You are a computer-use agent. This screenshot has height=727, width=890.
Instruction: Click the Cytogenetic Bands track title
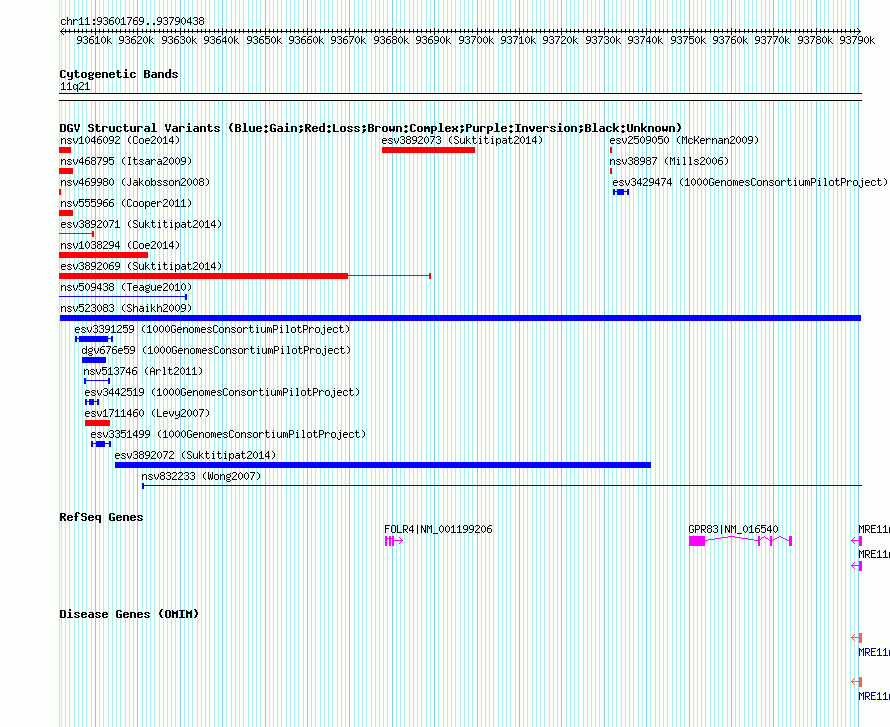pyautogui.click(x=119, y=74)
